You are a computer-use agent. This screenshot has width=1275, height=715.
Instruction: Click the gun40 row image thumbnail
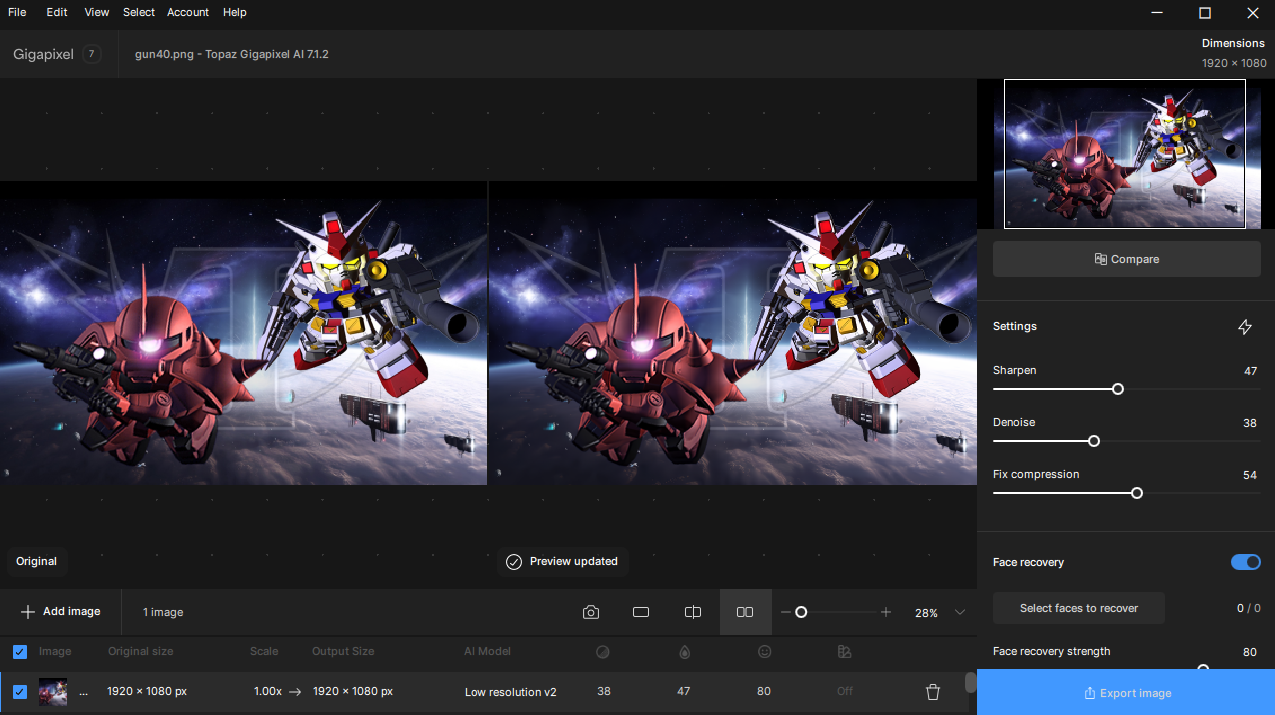[x=53, y=692]
